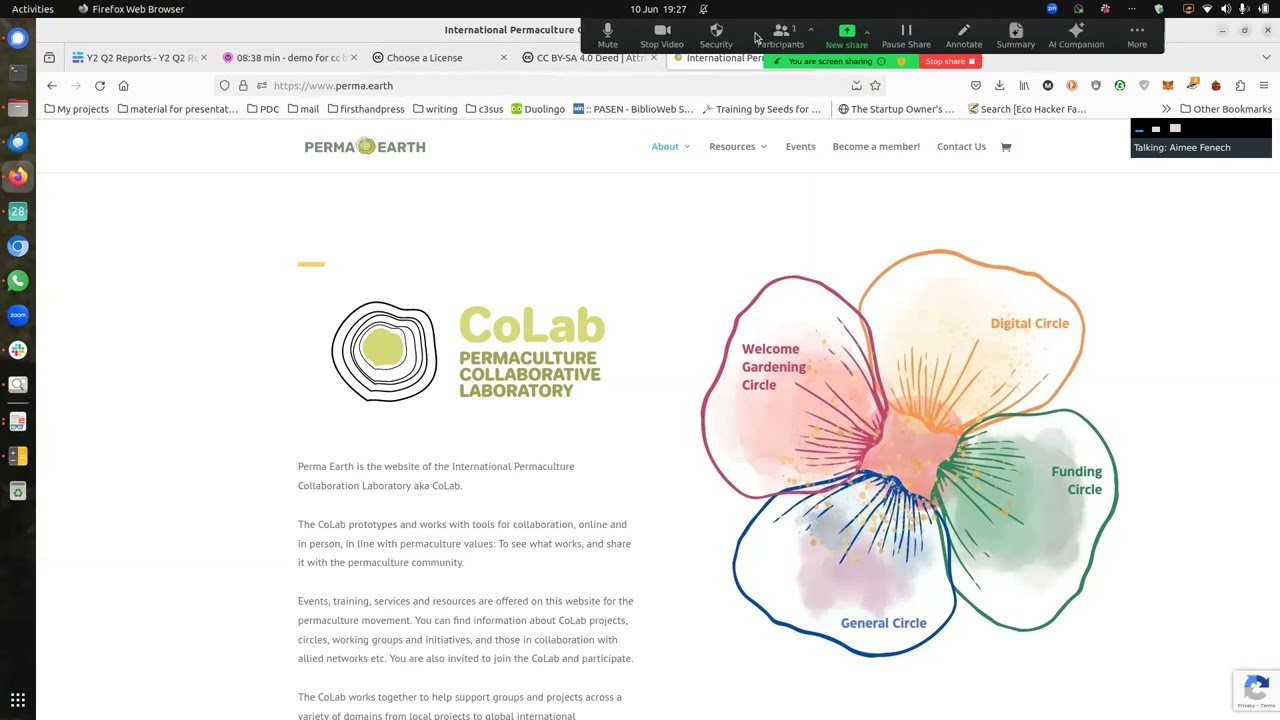Open Firefox tab list view button
This screenshot has width=1280, height=720.
(x=49, y=58)
